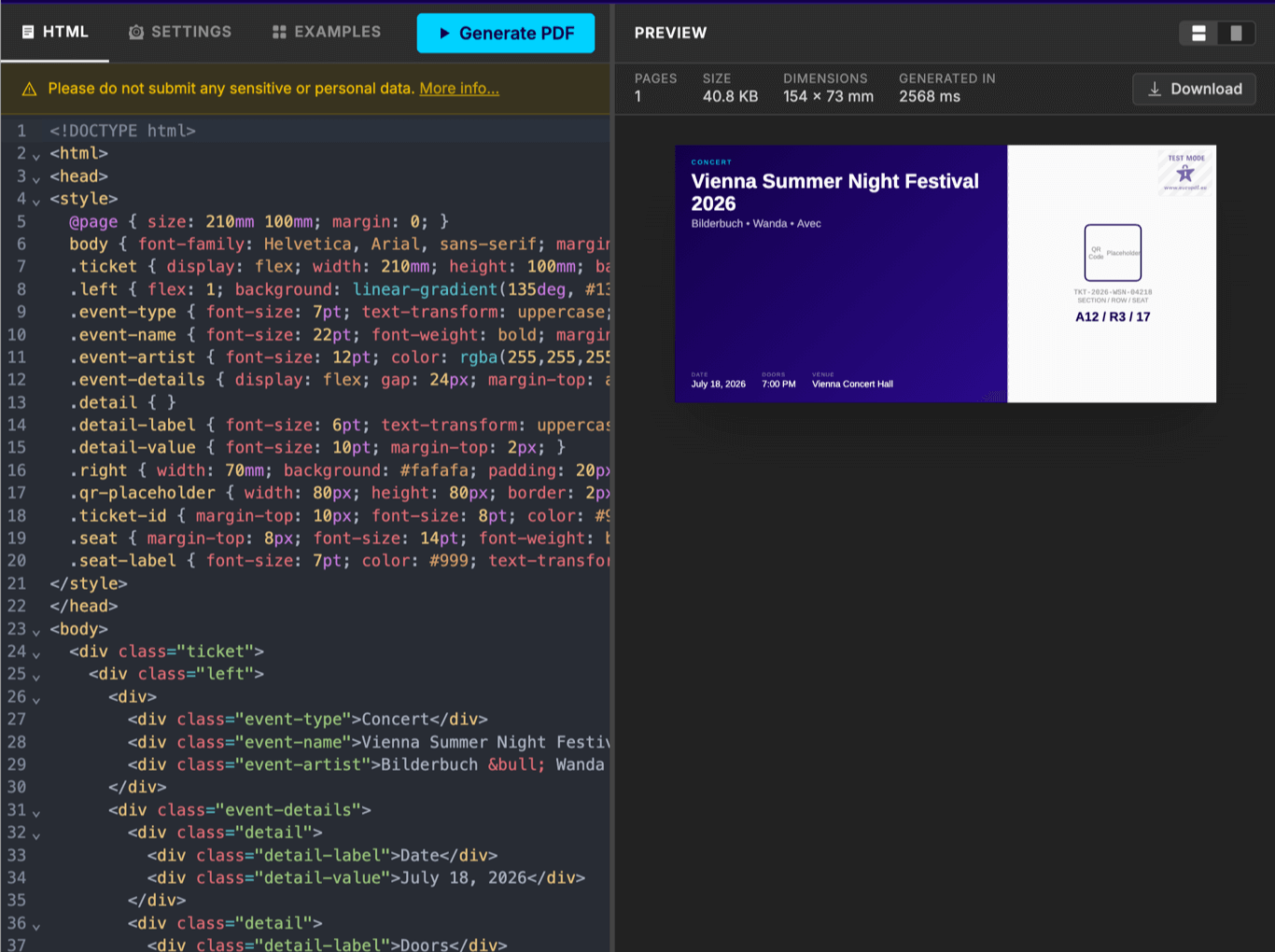Click the TEST MODE stamp on the ticket

click(x=1186, y=173)
